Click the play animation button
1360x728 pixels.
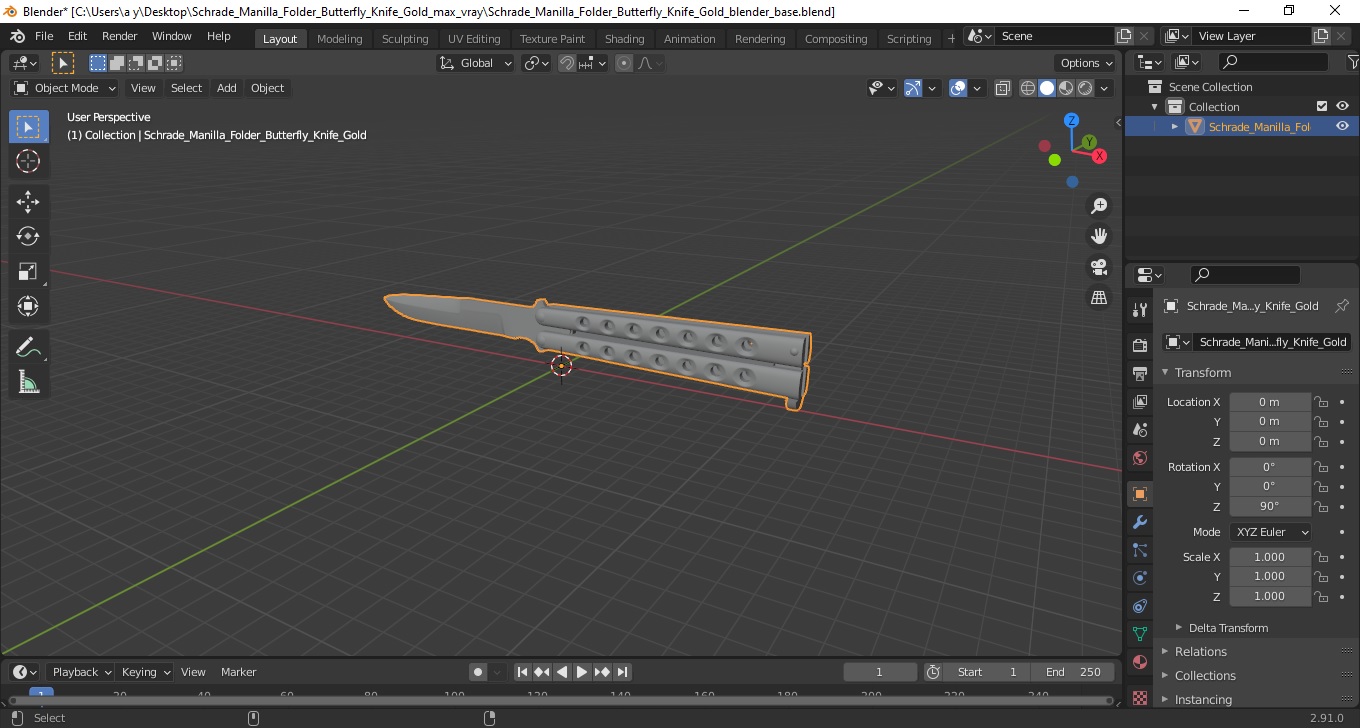coord(582,672)
